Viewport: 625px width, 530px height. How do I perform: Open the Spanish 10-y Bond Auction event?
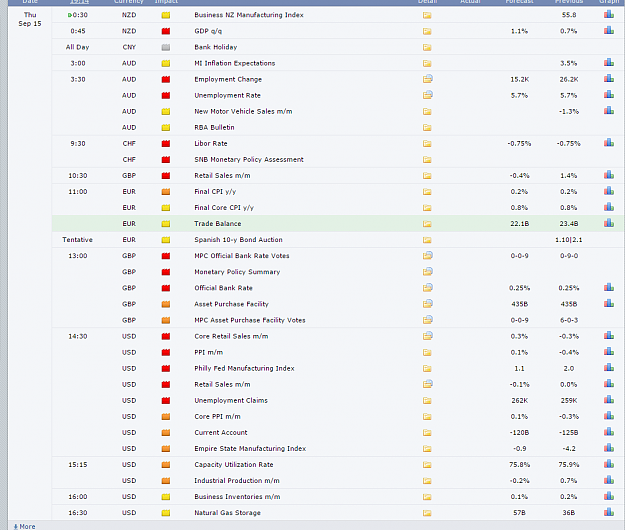pyautogui.click(x=238, y=240)
